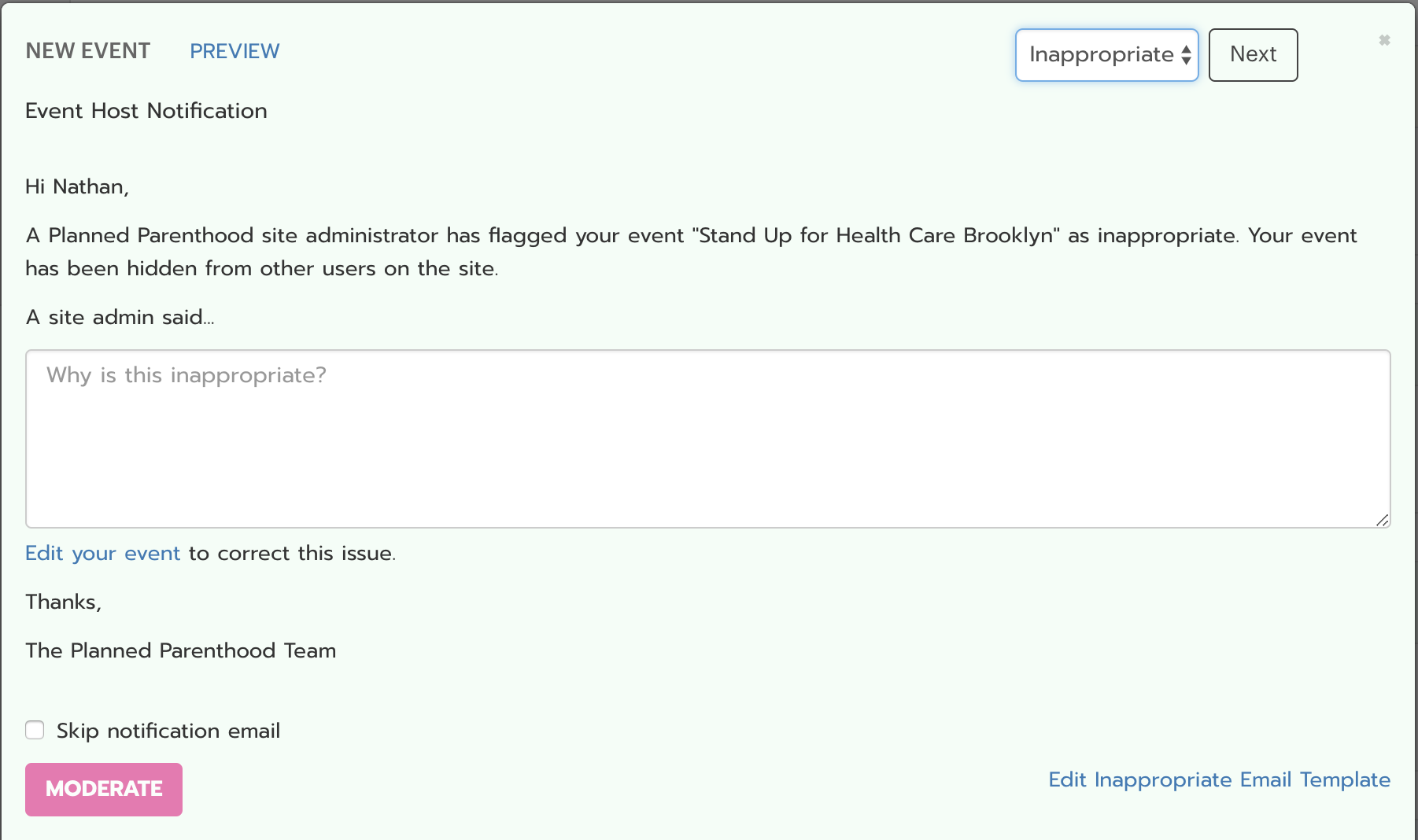The image size is (1418, 840).
Task: Focus the "Why is this inappropriate?" text box
Action: tap(708, 439)
